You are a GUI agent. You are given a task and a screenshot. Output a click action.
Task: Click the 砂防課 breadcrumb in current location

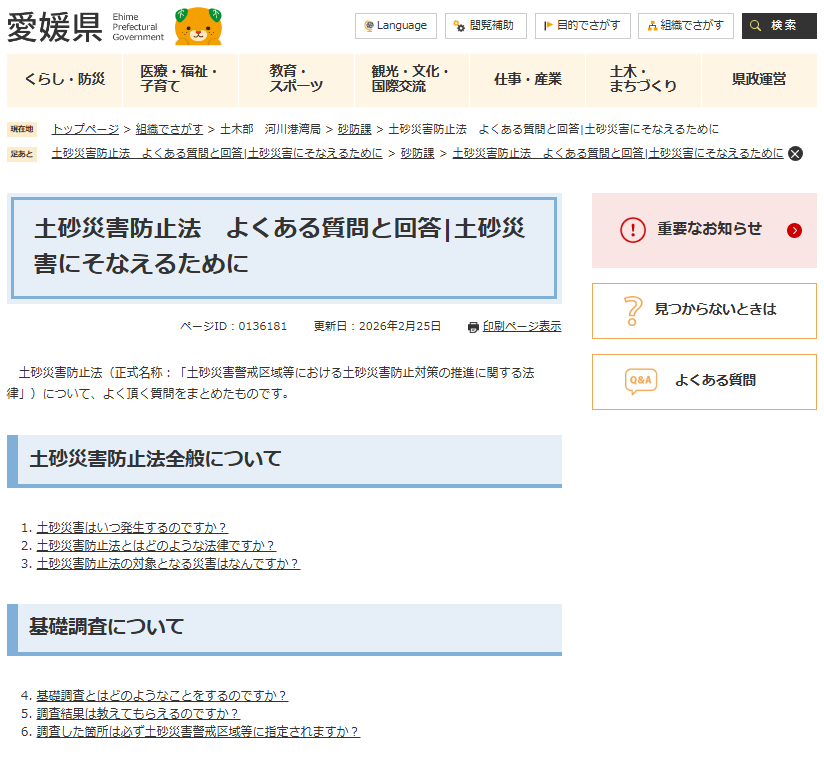(x=354, y=129)
